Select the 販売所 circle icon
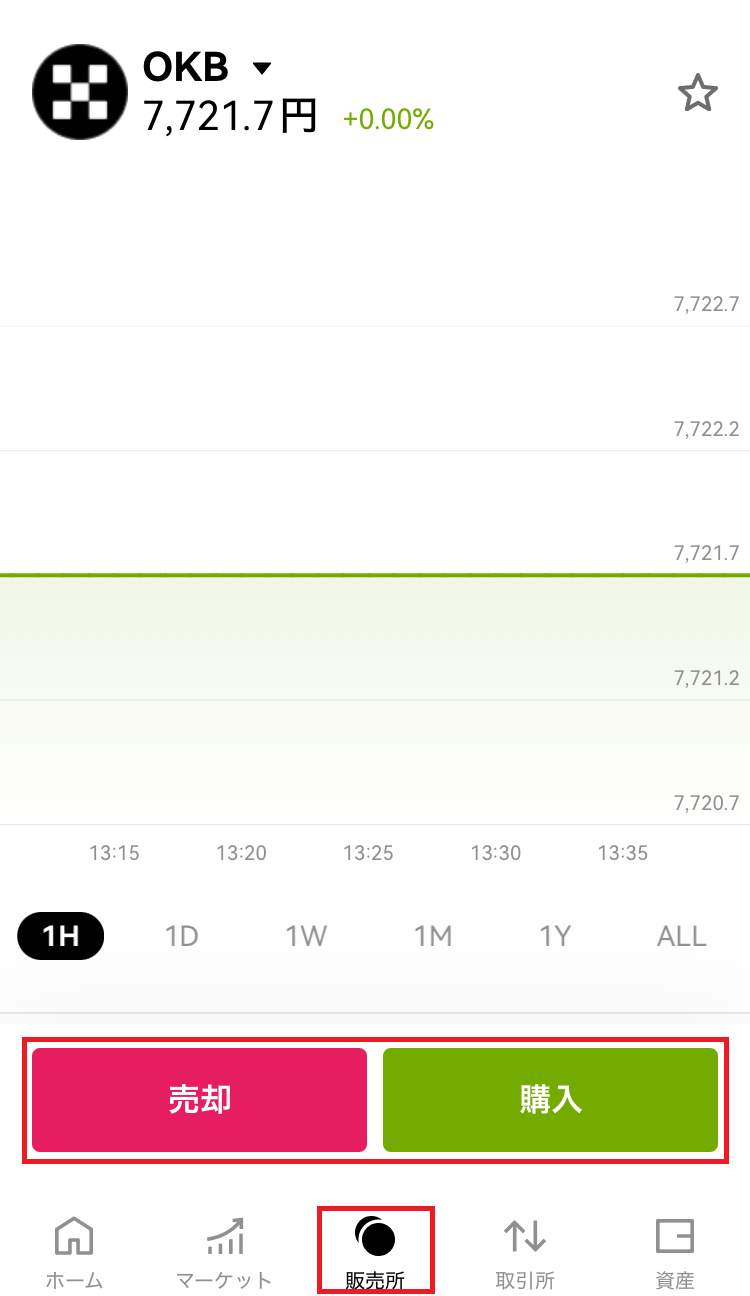Viewport: 750px width, 1296px height. point(375,1236)
